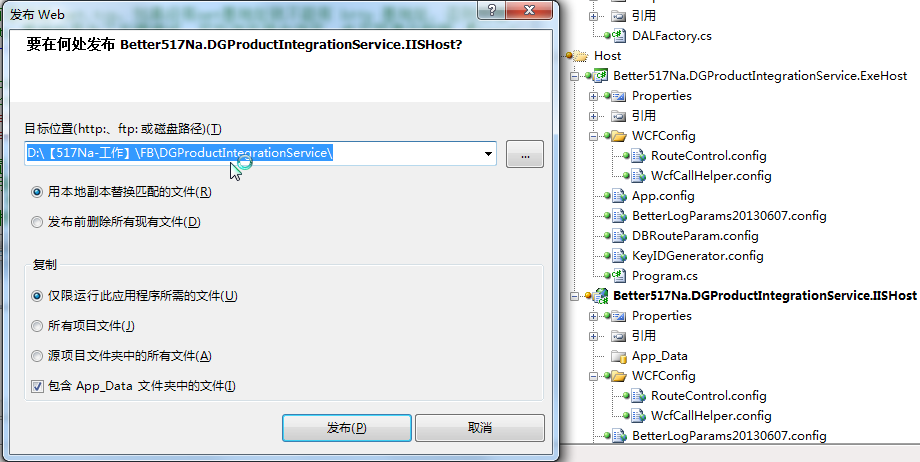Click the dialog help question mark button

(492, 9)
